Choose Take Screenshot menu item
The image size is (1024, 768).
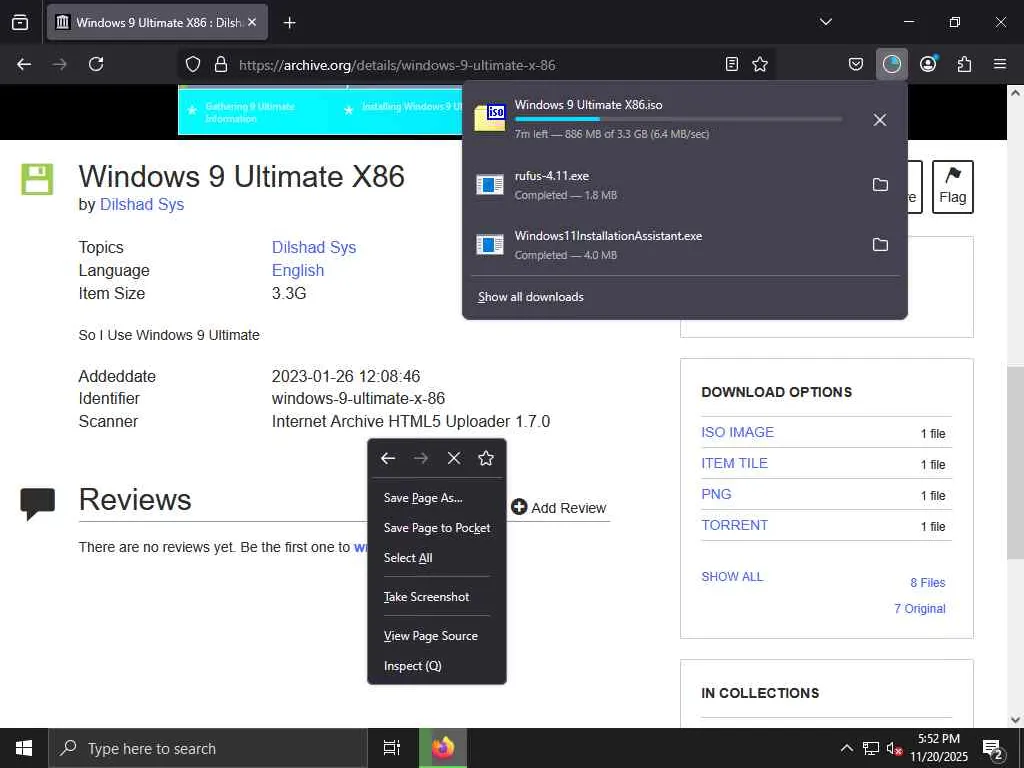click(x=437, y=597)
